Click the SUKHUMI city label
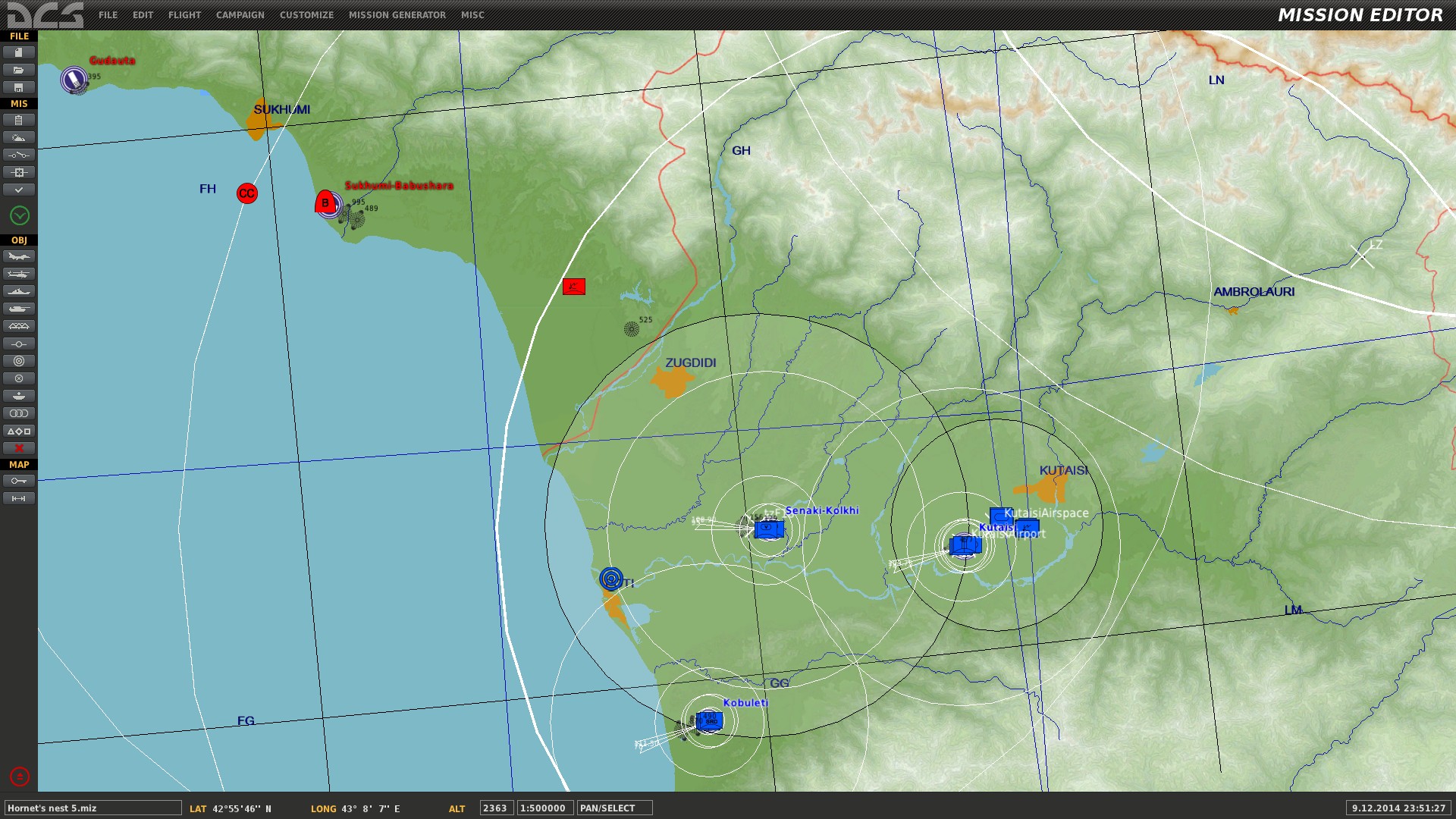This screenshot has height=819, width=1456. 282,110
